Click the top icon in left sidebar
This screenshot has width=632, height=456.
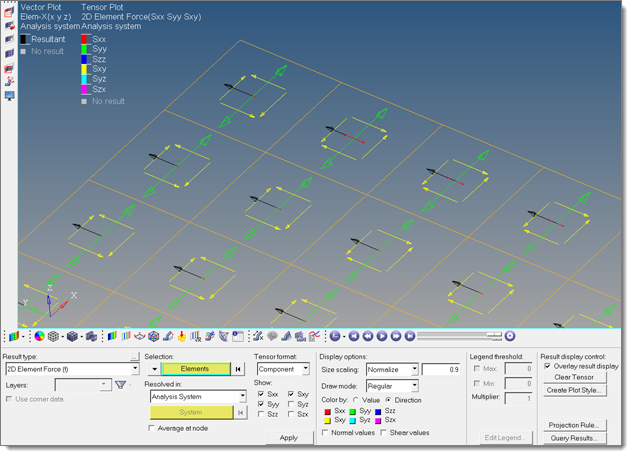[9, 11]
